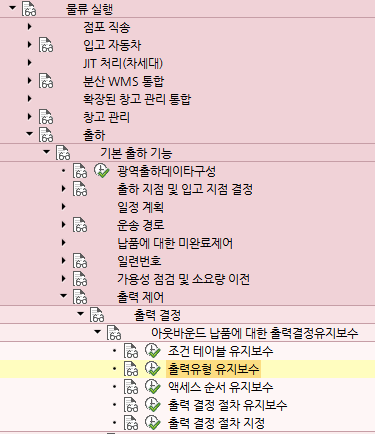Open documentation icon for 출력 결정 절차 지정
This screenshot has width=375, height=434.
pos(131,423)
